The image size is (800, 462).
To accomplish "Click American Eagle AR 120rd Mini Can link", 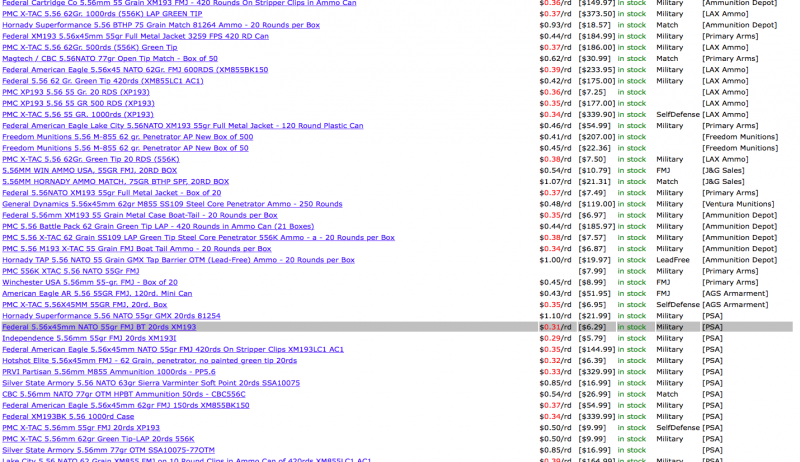I will tap(97, 293).
